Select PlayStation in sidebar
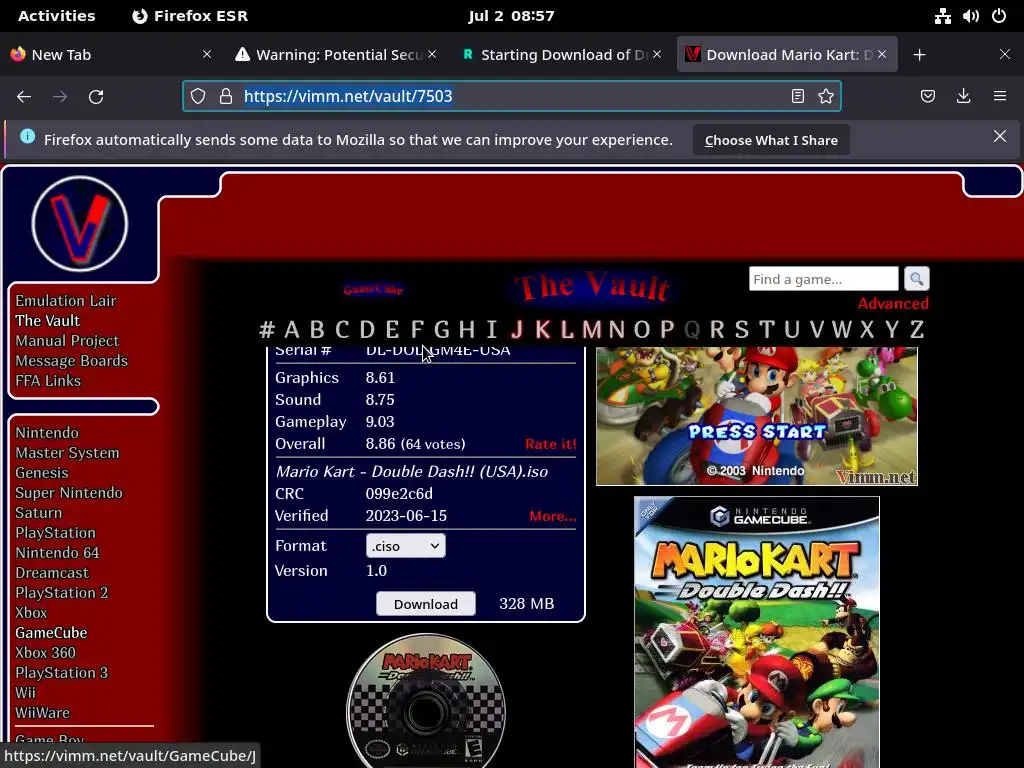The image size is (1024, 768). [x=56, y=533]
